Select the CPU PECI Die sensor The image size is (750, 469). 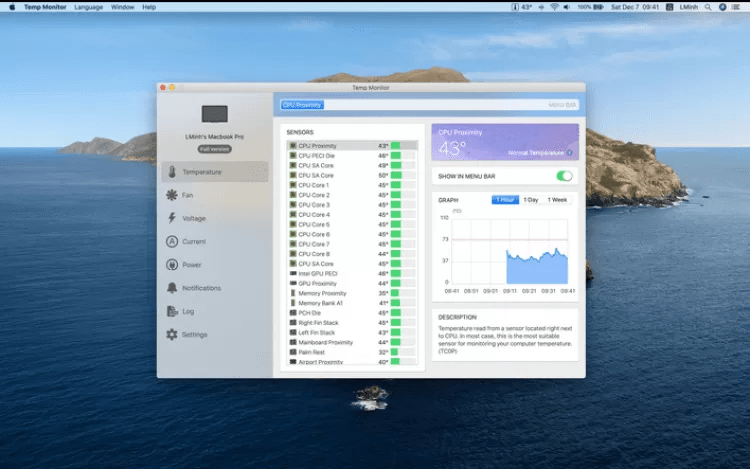tap(317, 156)
